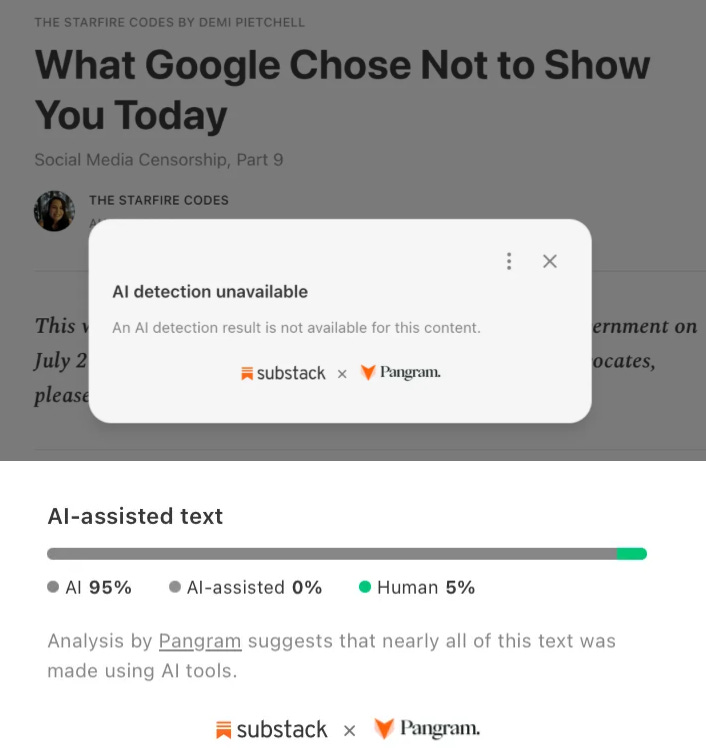Click the bottom Pangram fox logo

pos(384,729)
